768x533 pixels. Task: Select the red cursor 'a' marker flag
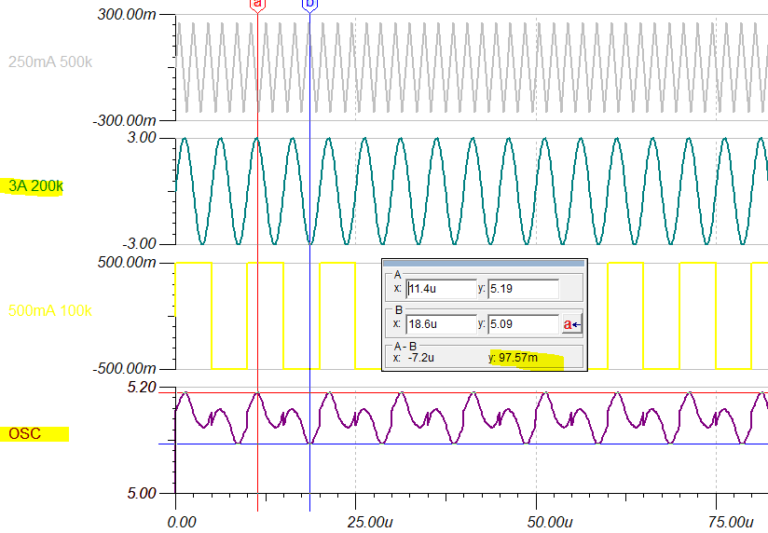pos(258,5)
